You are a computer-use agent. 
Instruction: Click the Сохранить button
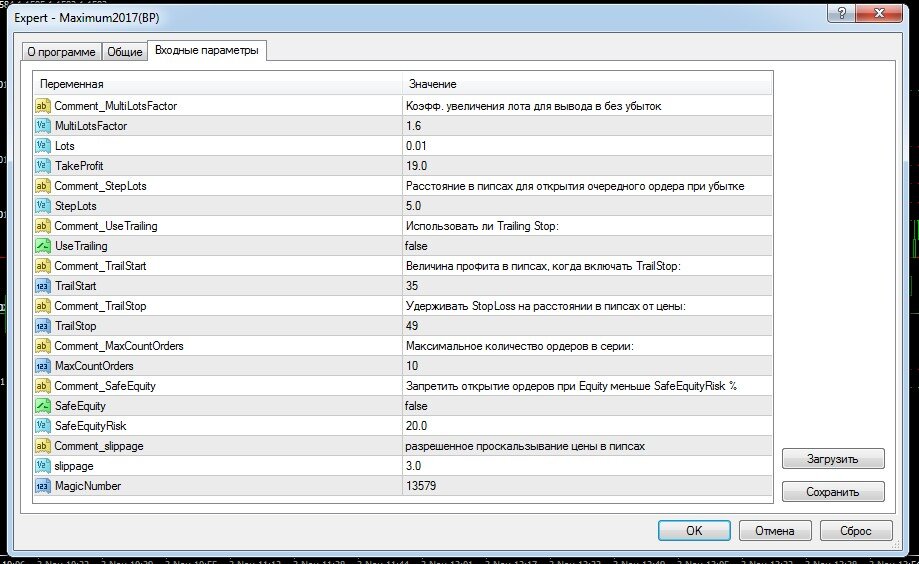point(833,492)
